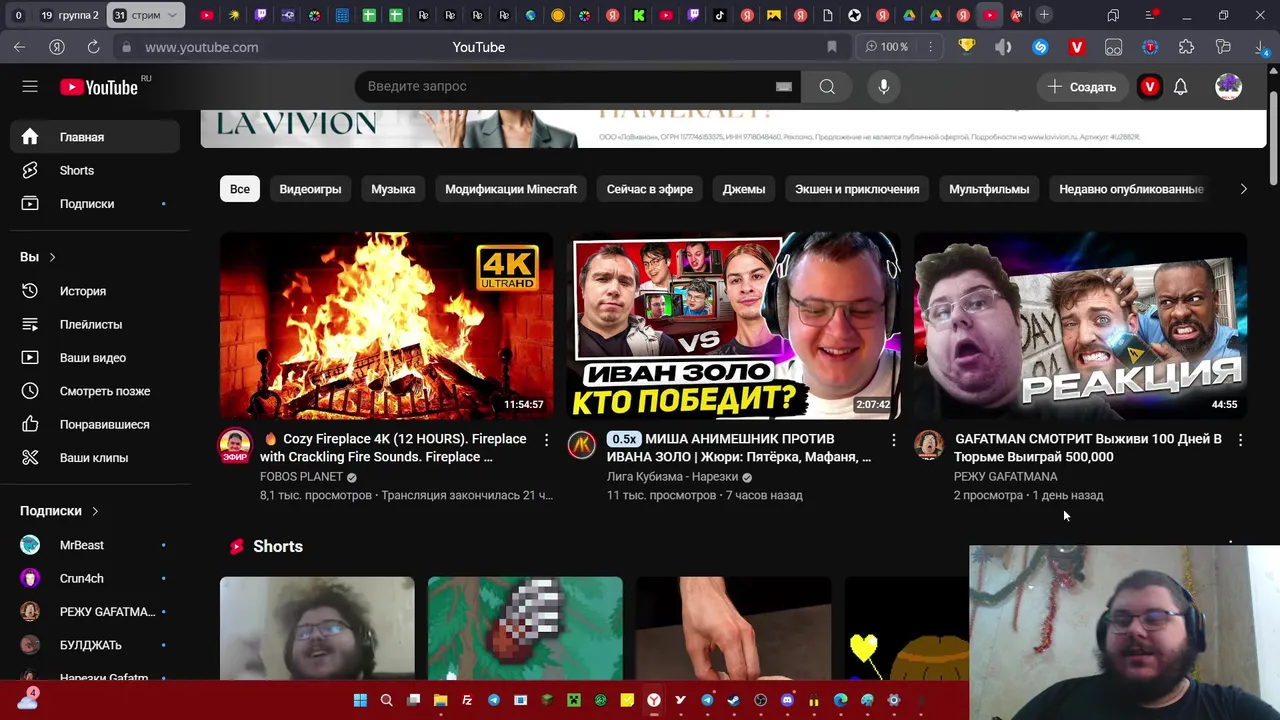Open Смотреть позже in sidebar

pos(95,391)
